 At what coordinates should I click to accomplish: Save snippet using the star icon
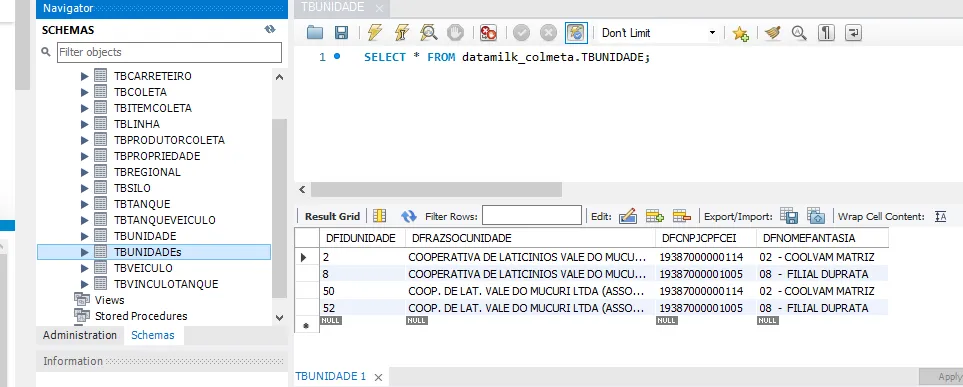pos(741,33)
